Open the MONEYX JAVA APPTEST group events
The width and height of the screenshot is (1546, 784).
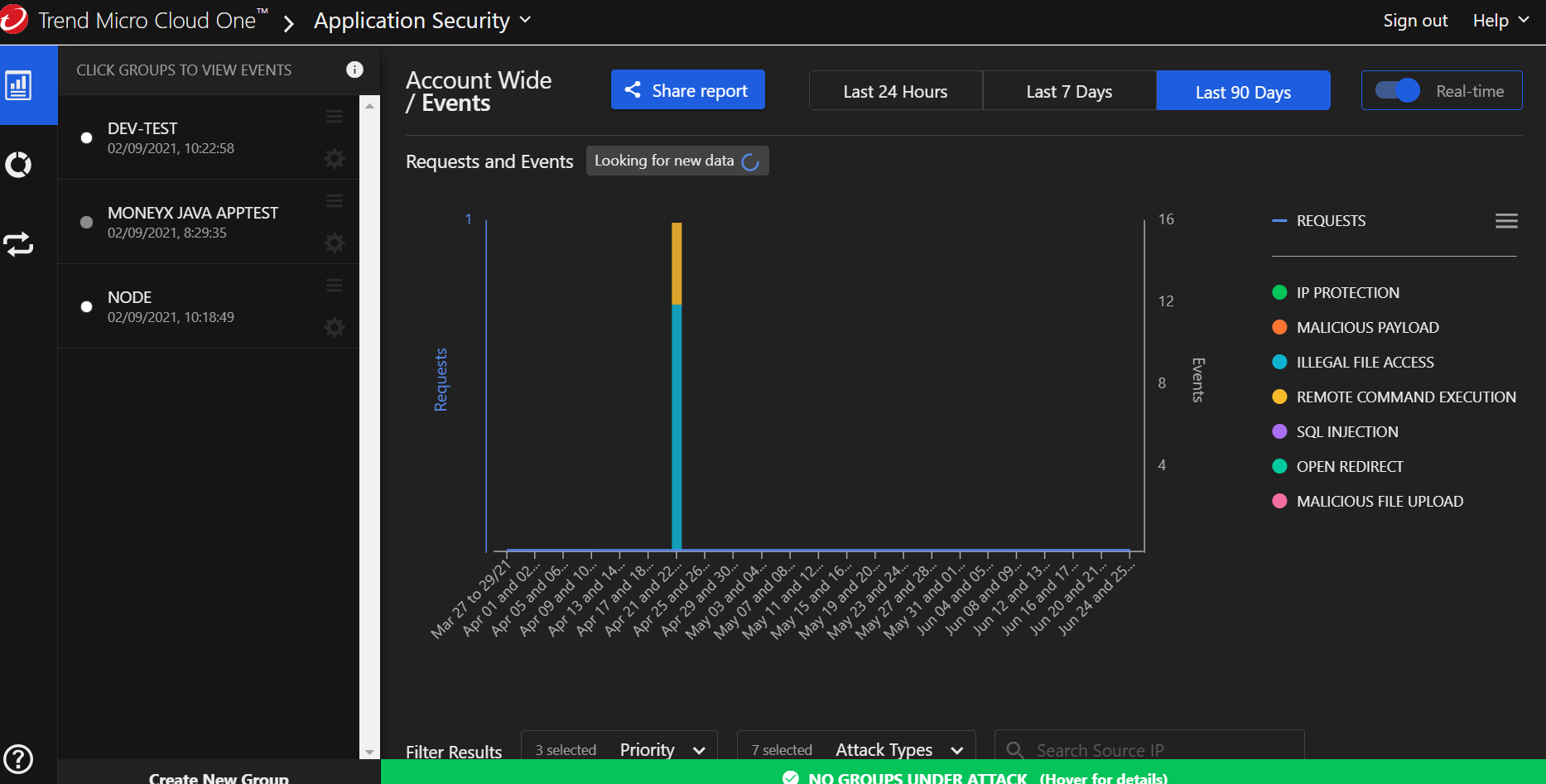coord(208,222)
